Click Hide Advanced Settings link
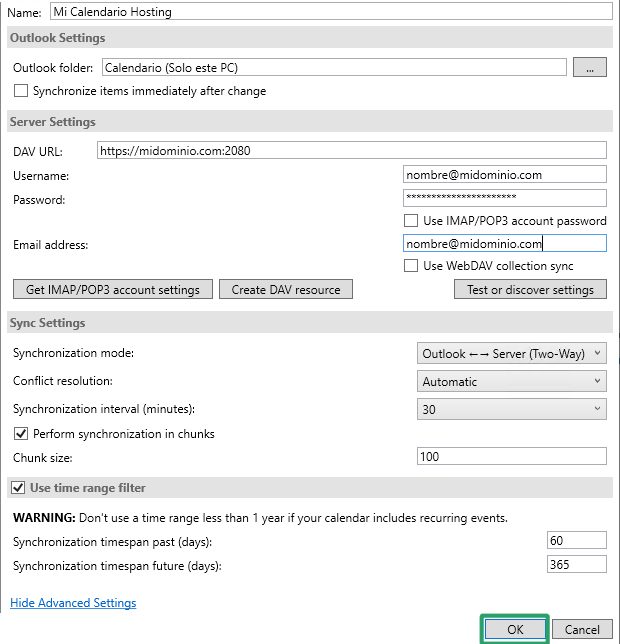Image resolution: width=620 pixels, height=644 pixels. pyautogui.click(x=73, y=603)
